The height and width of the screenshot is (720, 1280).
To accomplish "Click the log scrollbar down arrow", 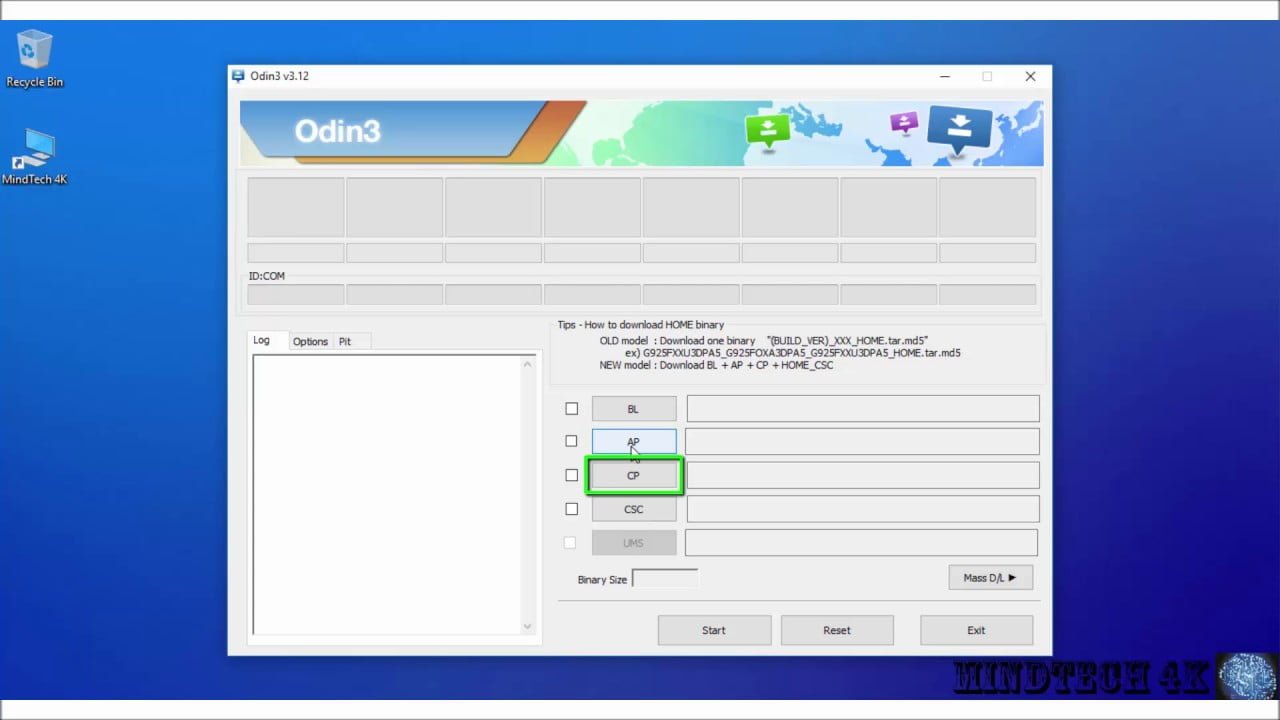I will pos(528,627).
